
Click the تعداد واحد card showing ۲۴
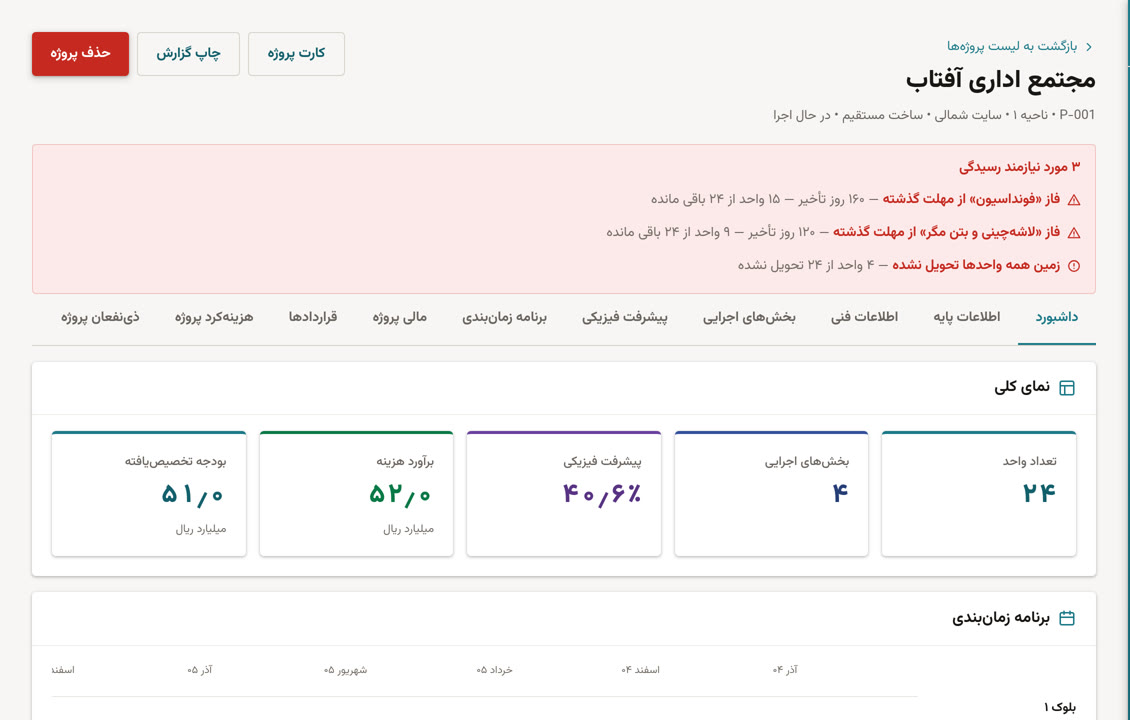[979, 494]
